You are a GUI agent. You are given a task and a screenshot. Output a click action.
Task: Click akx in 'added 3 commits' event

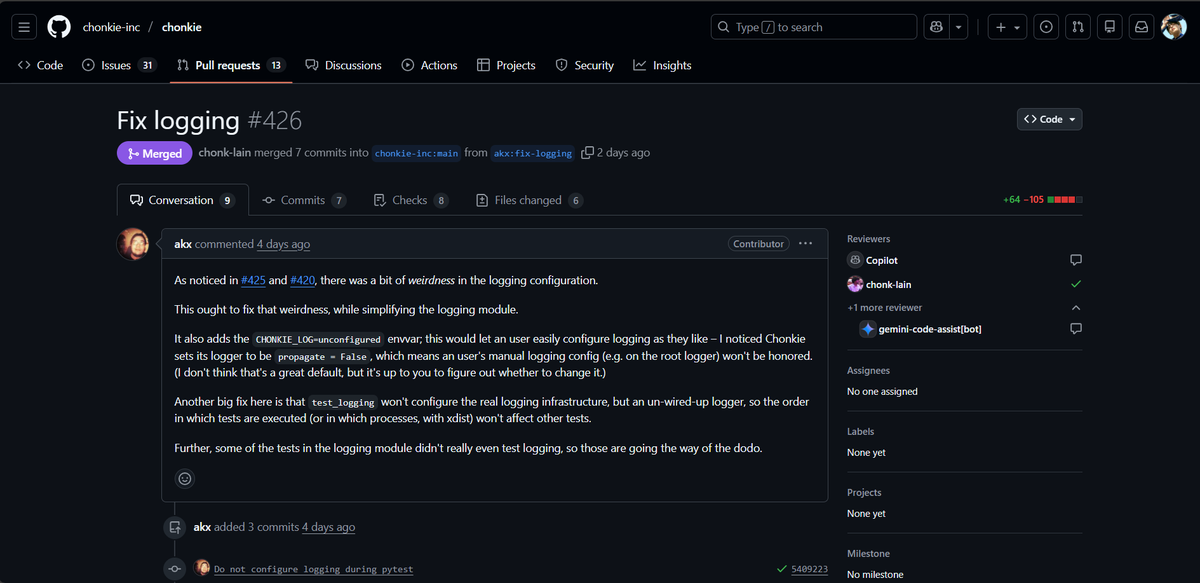coord(202,527)
